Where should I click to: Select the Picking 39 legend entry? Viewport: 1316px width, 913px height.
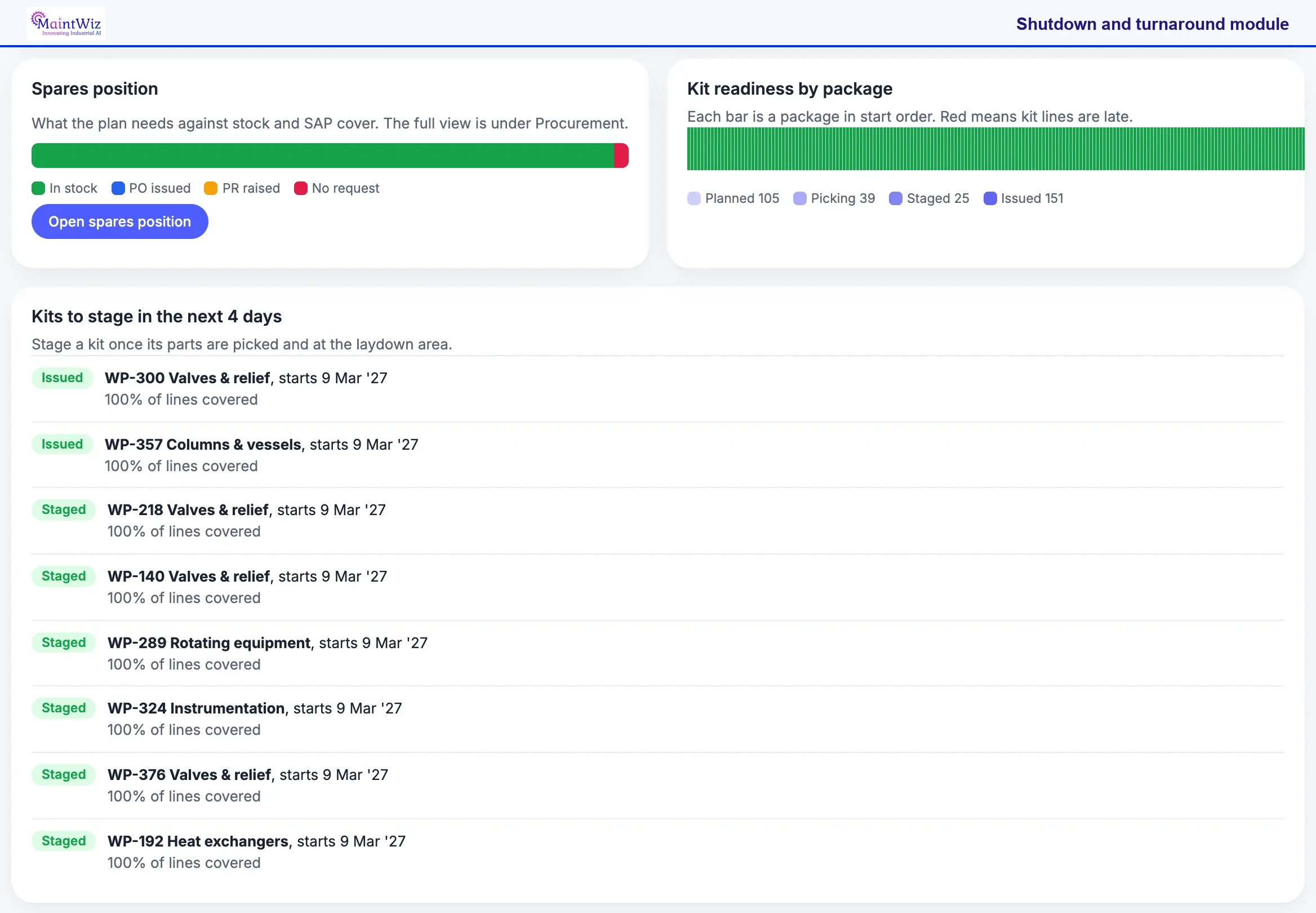point(834,198)
